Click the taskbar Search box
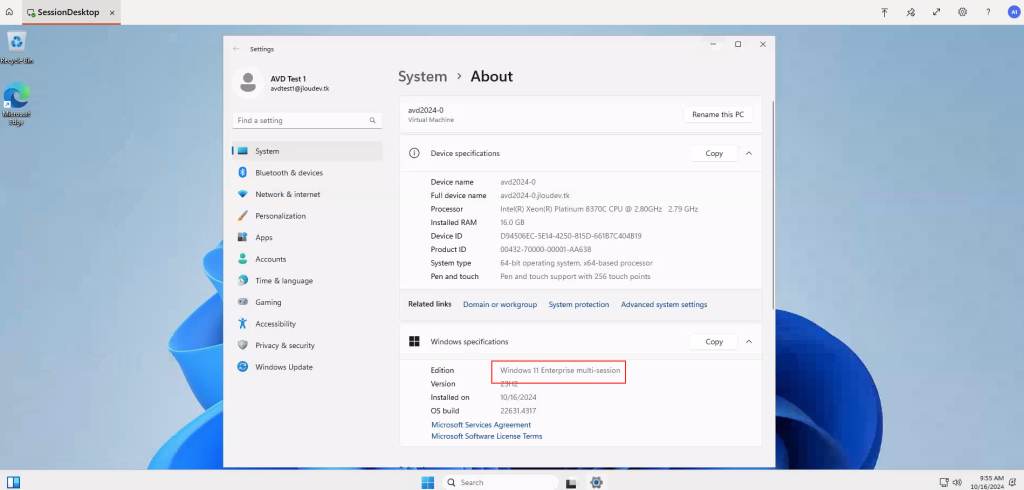Viewport: 1024px width, 490px height. (500, 482)
